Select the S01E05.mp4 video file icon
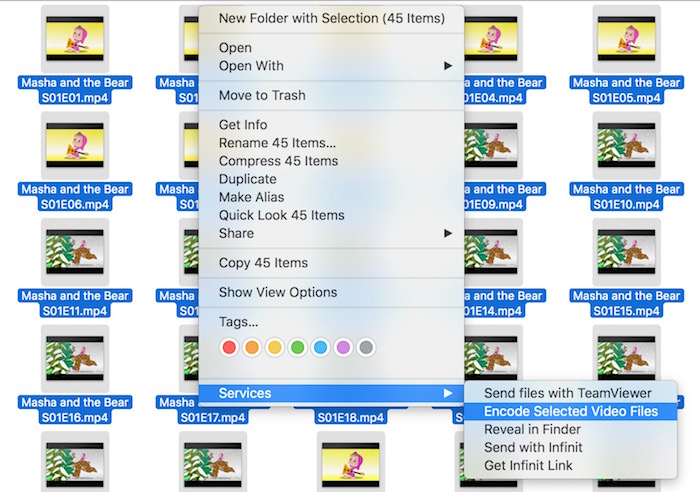The image size is (700, 492). [x=625, y=38]
